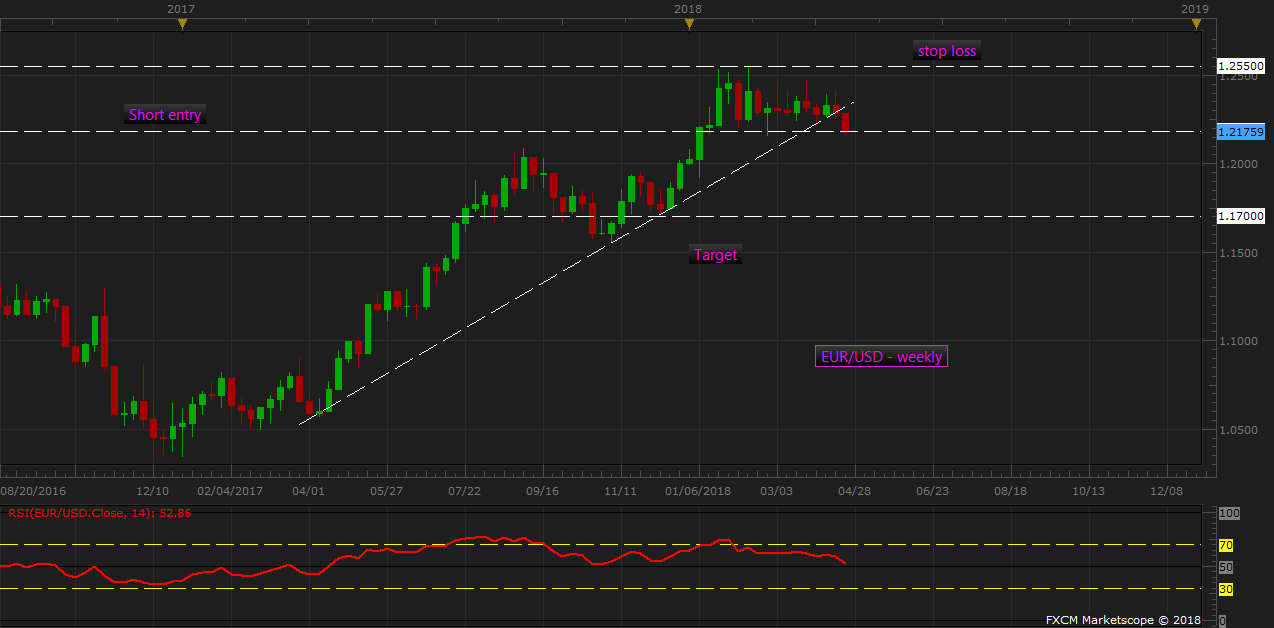Click the 2017 year marker triangle
This screenshot has height=628, width=1274.
pos(182,24)
